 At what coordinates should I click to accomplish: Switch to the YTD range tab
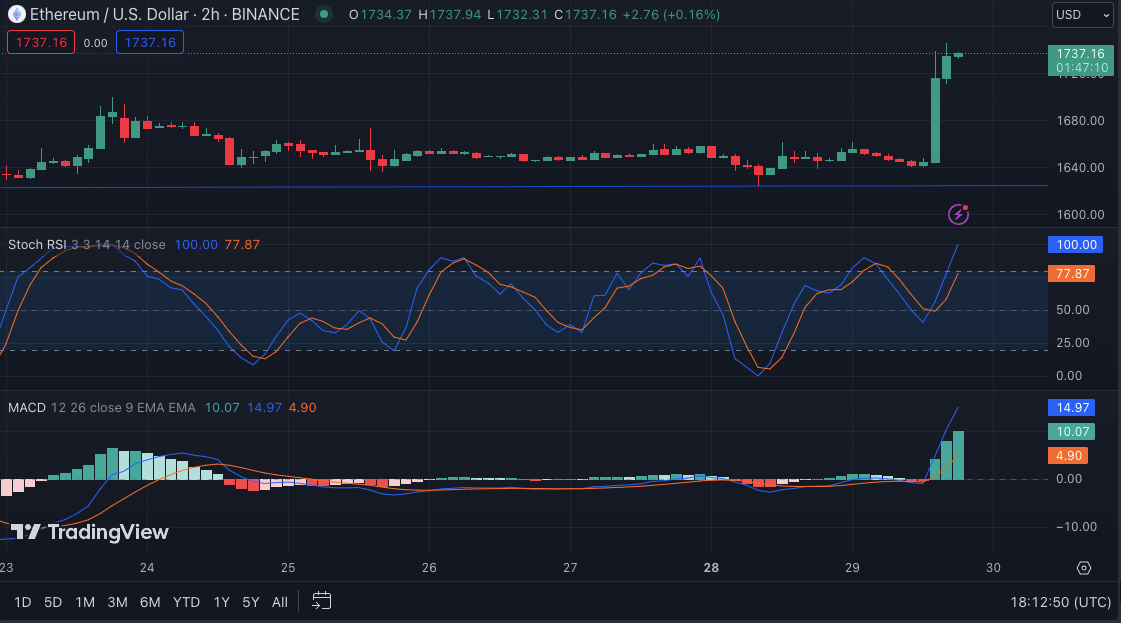pyautogui.click(x=185, y=601)
